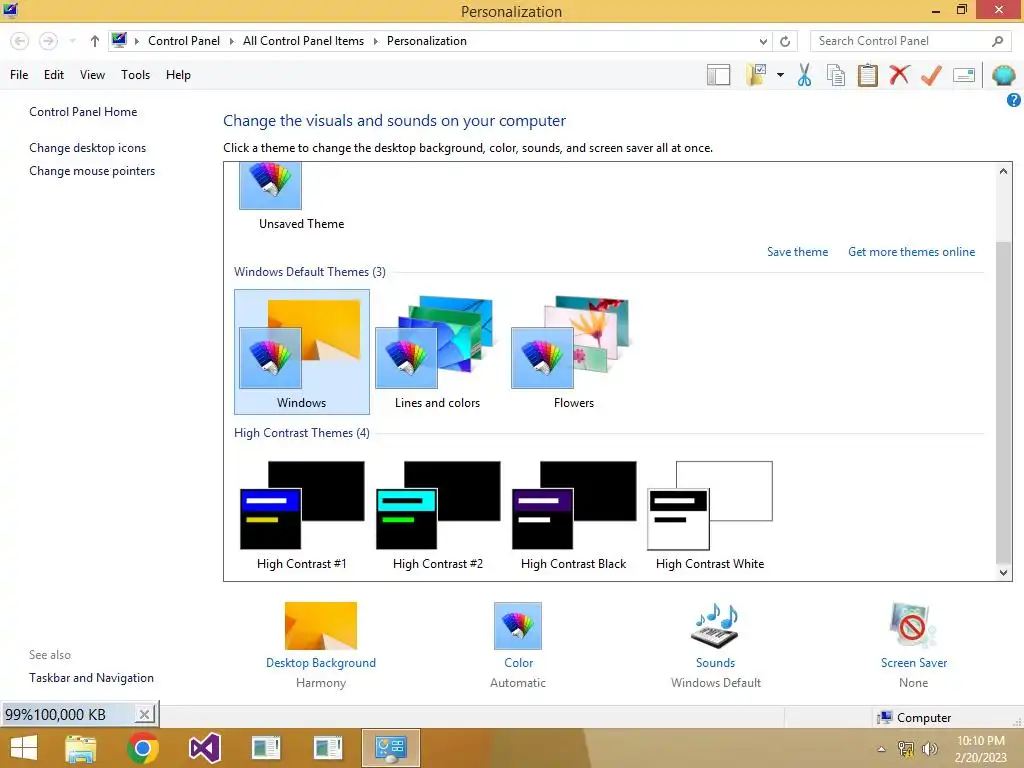
Task: Close the 99% progress popup
Action: coord(144,714)
